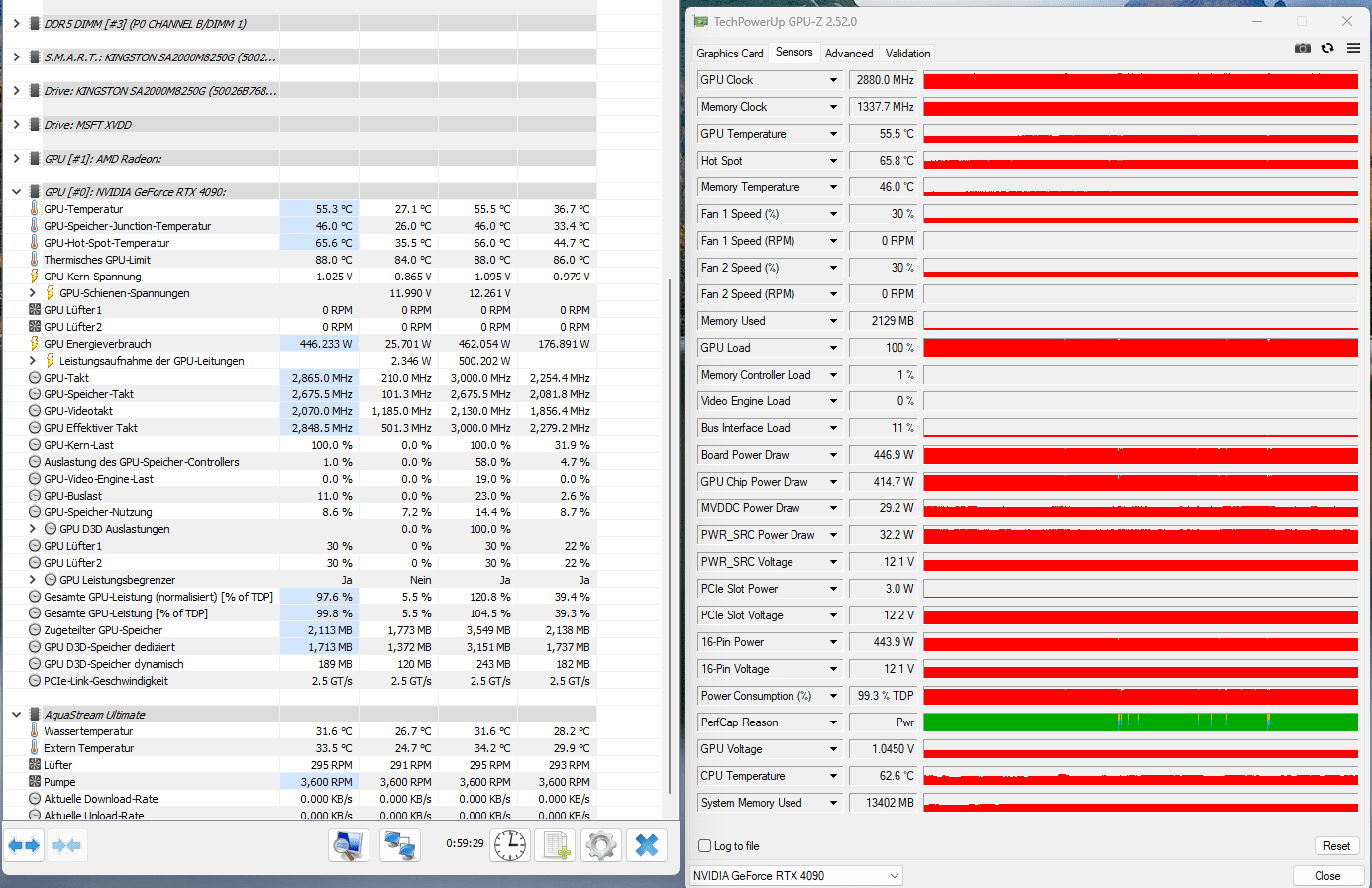Viewport: 1372px width, 888px height.
Task: Click lightning icon beside GPU Energieverbrauch
Action: click(34, 344)
